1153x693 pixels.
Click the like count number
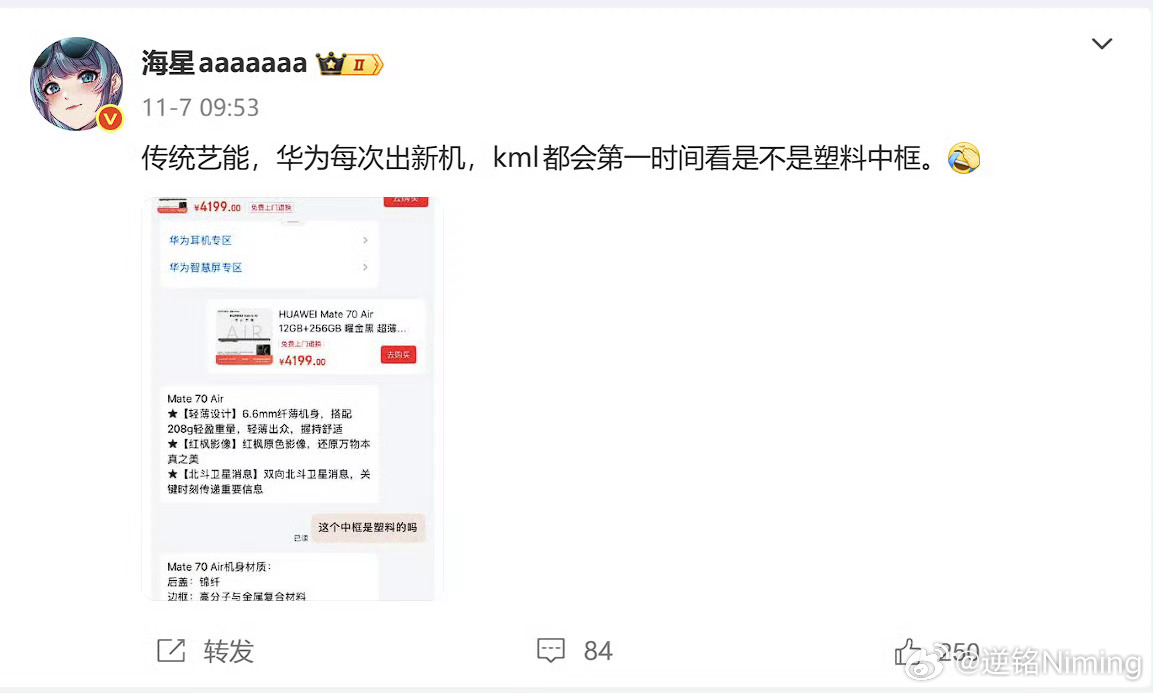tap(958, 651)
